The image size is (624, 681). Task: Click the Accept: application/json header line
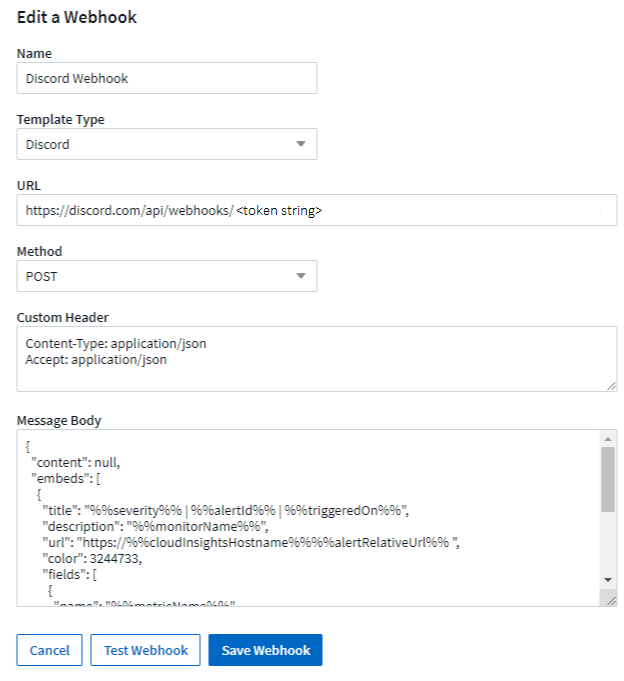pyautogui.click(x=97, y=359)
